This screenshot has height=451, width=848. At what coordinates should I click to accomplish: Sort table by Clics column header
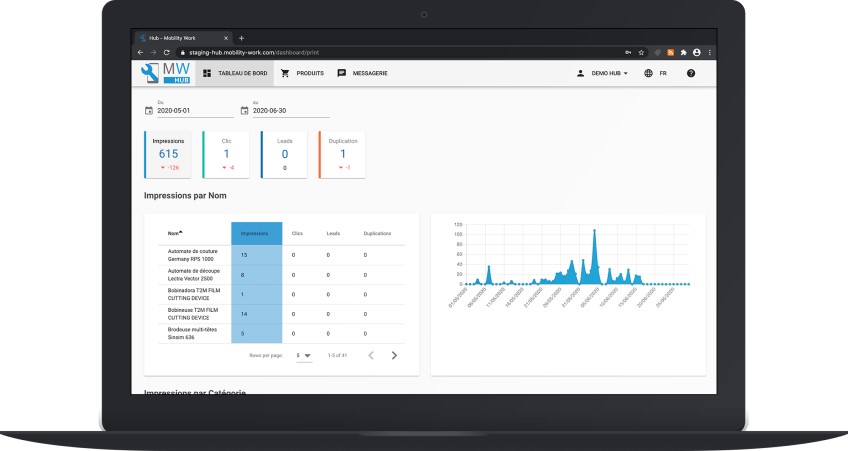pyautogui.click(x=297, y=233)
